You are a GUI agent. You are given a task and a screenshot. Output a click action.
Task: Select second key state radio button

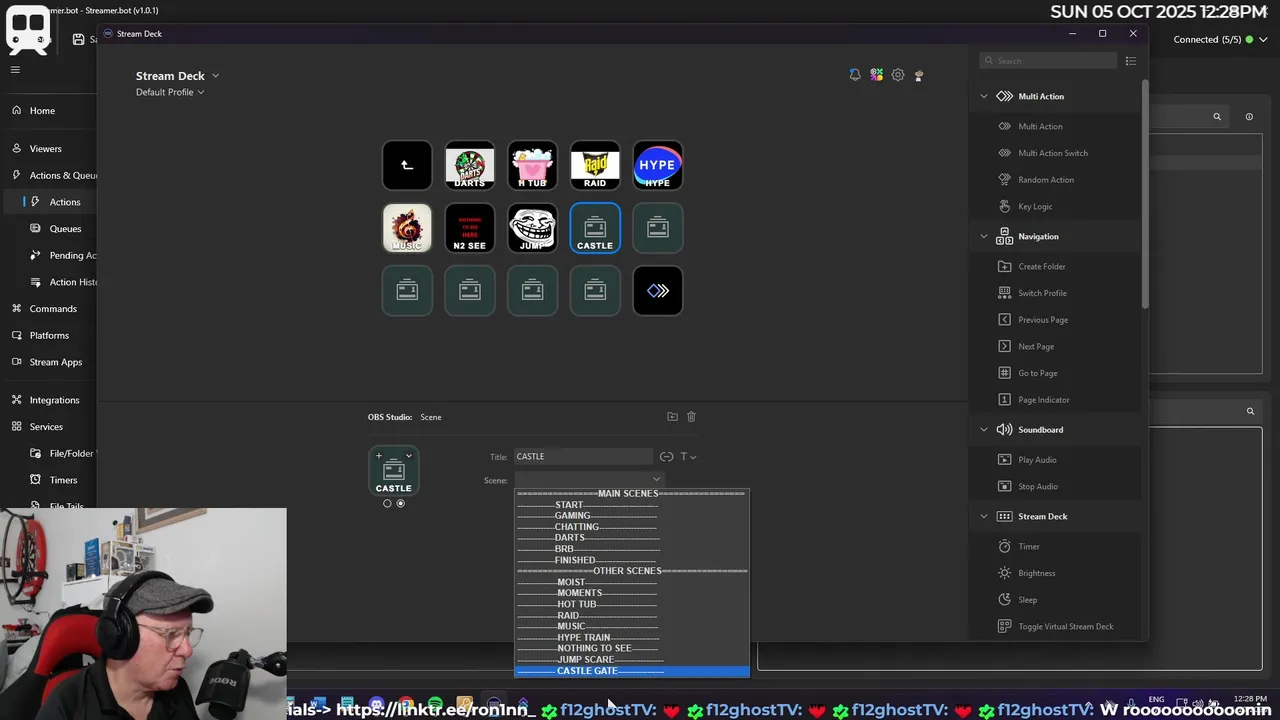401,504
